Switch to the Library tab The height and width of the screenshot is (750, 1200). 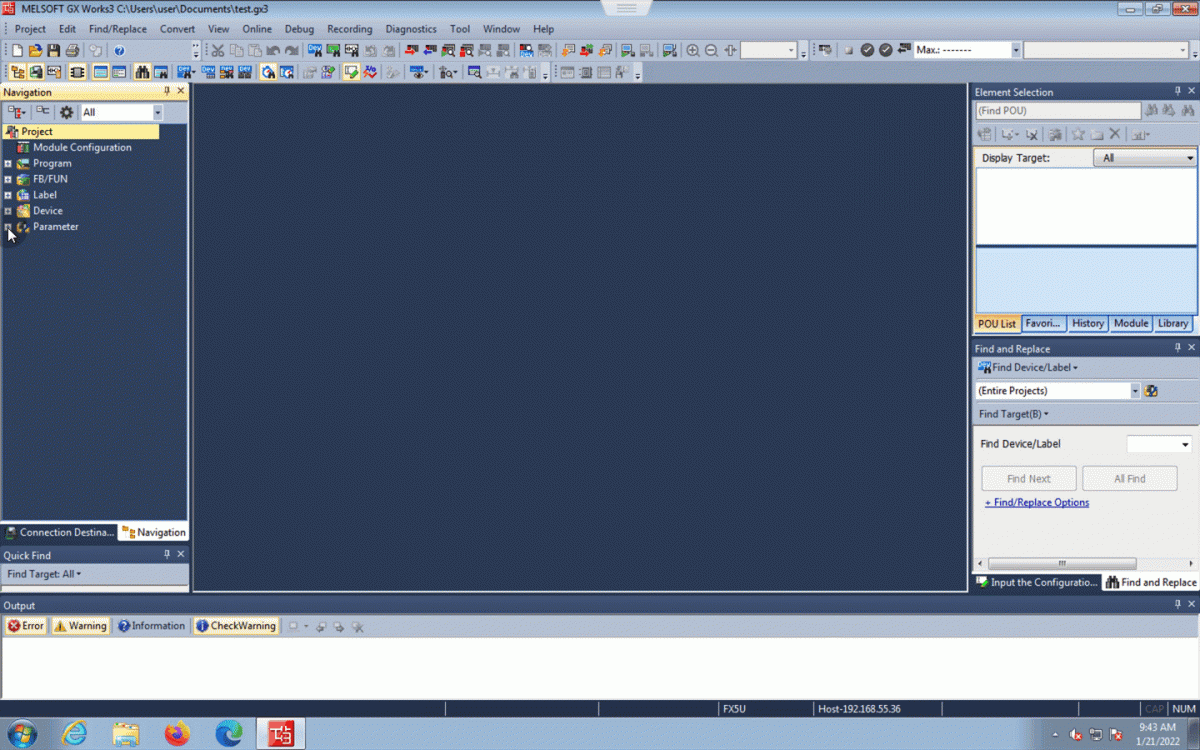pyautogui.click(x=1173, y=323)
